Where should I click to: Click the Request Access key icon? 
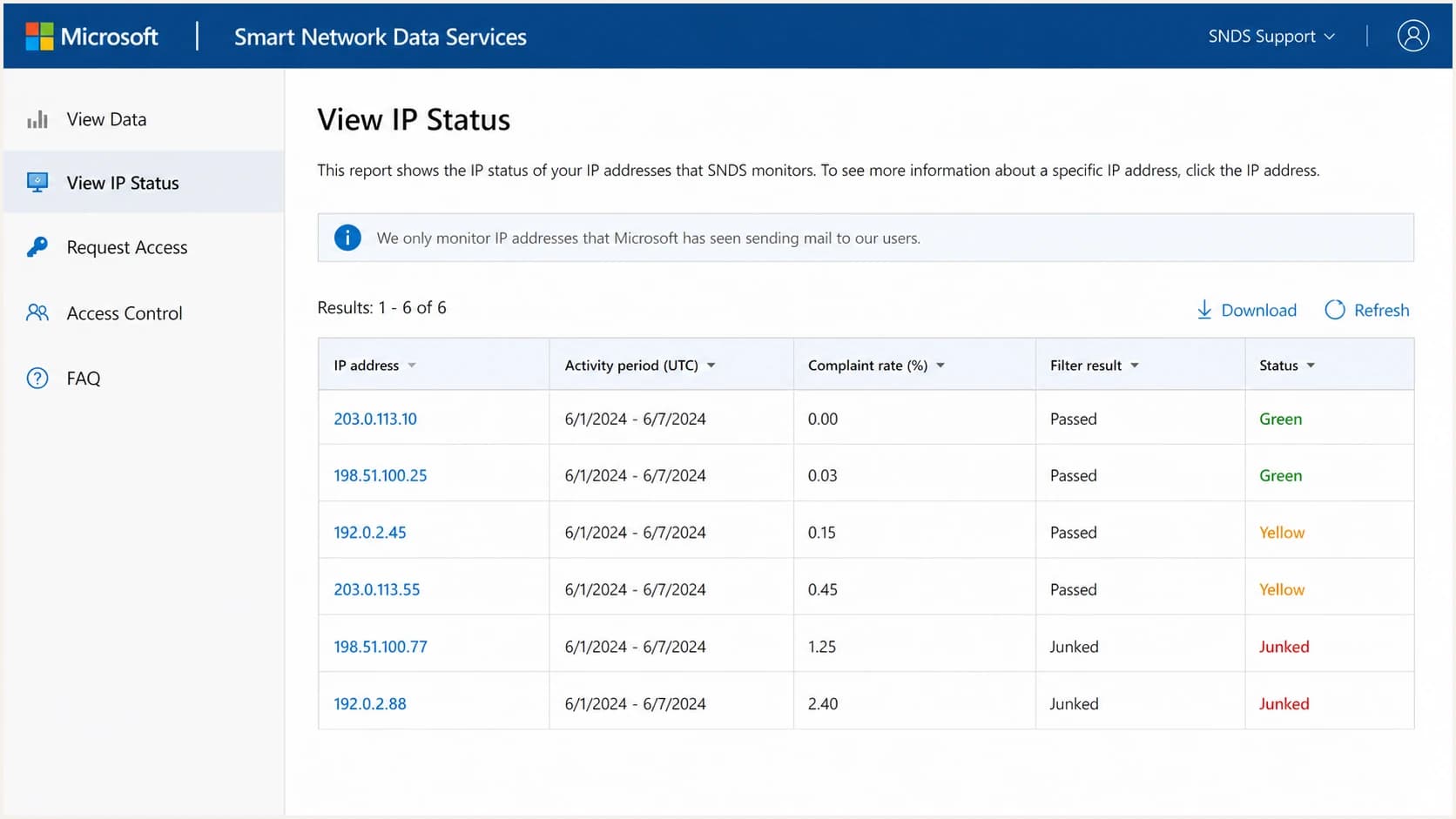37,247
